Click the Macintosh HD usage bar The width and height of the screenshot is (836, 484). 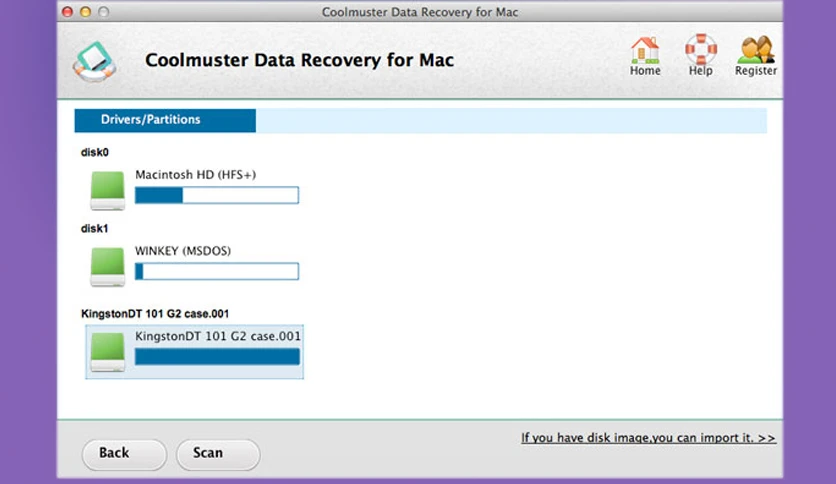pyautogui.click(x=216, y=195)
